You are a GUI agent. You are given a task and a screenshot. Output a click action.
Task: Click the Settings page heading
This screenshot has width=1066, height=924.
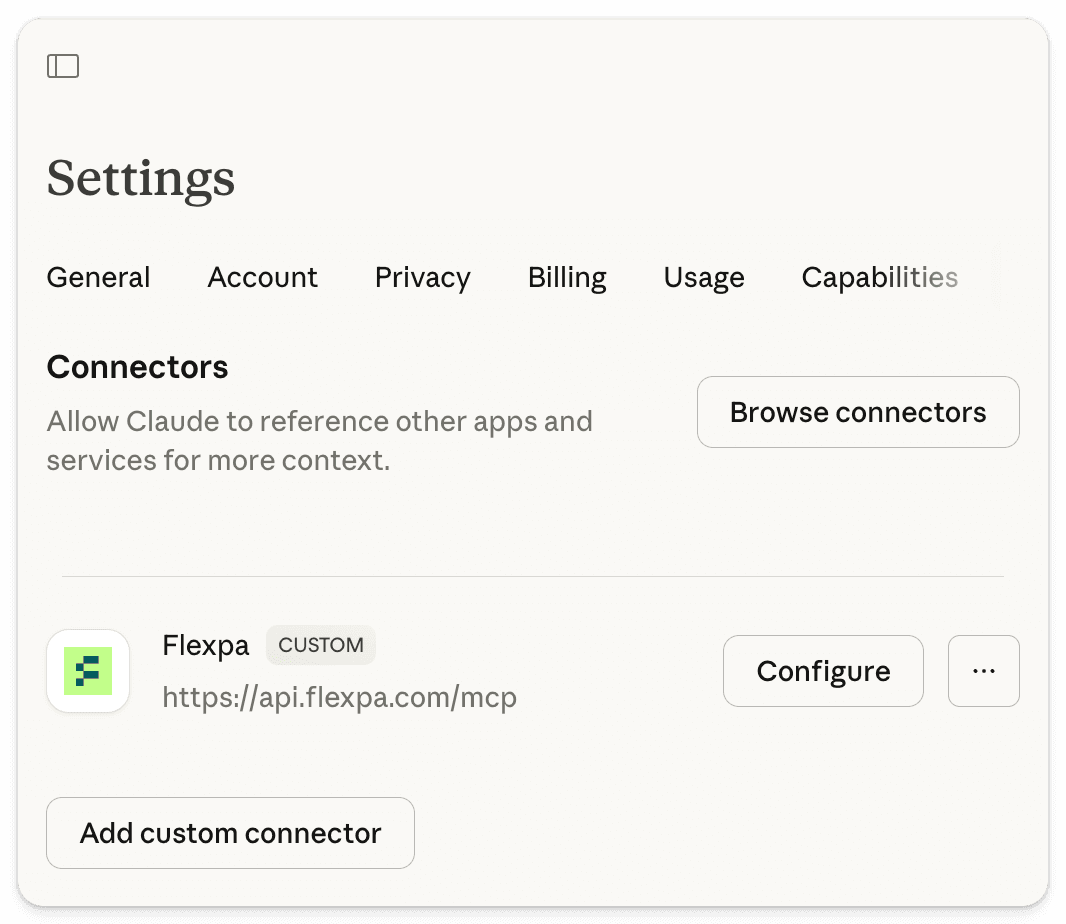[x=140, y=180]
